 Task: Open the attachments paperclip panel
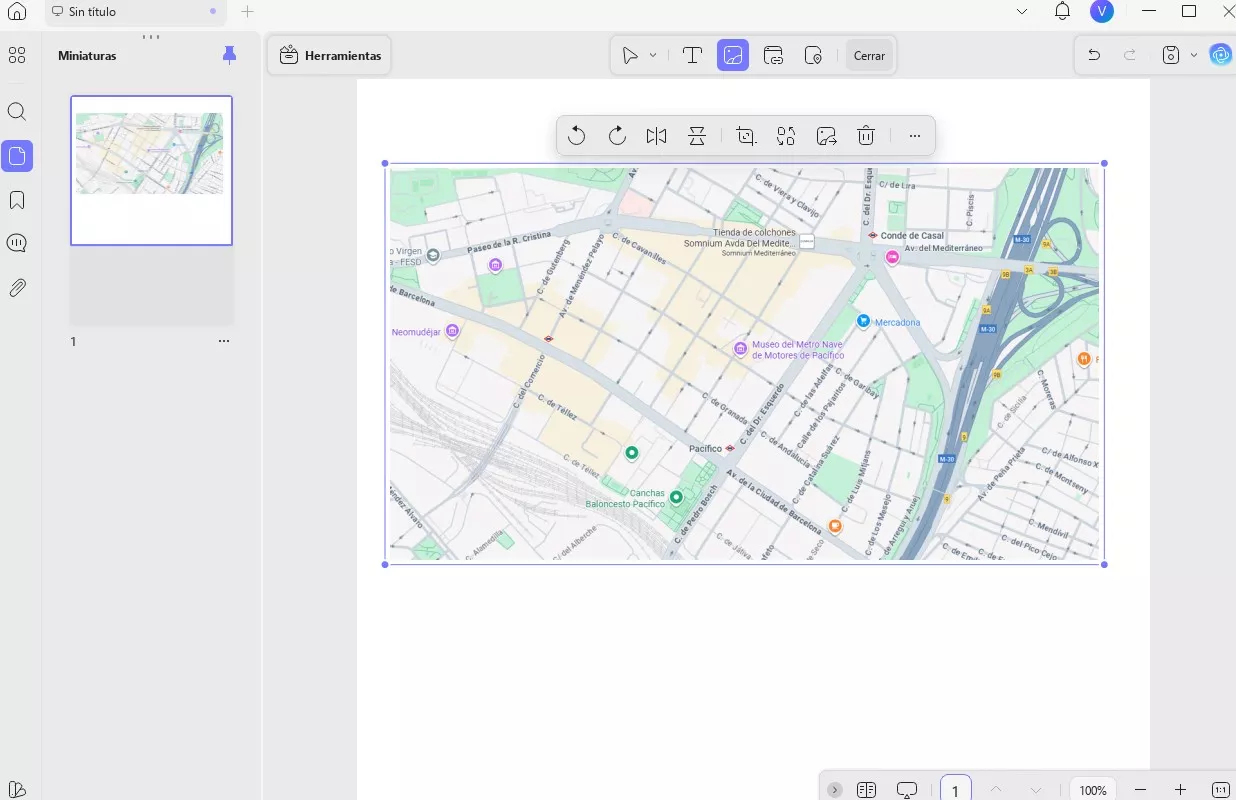[x=17, y=288]
